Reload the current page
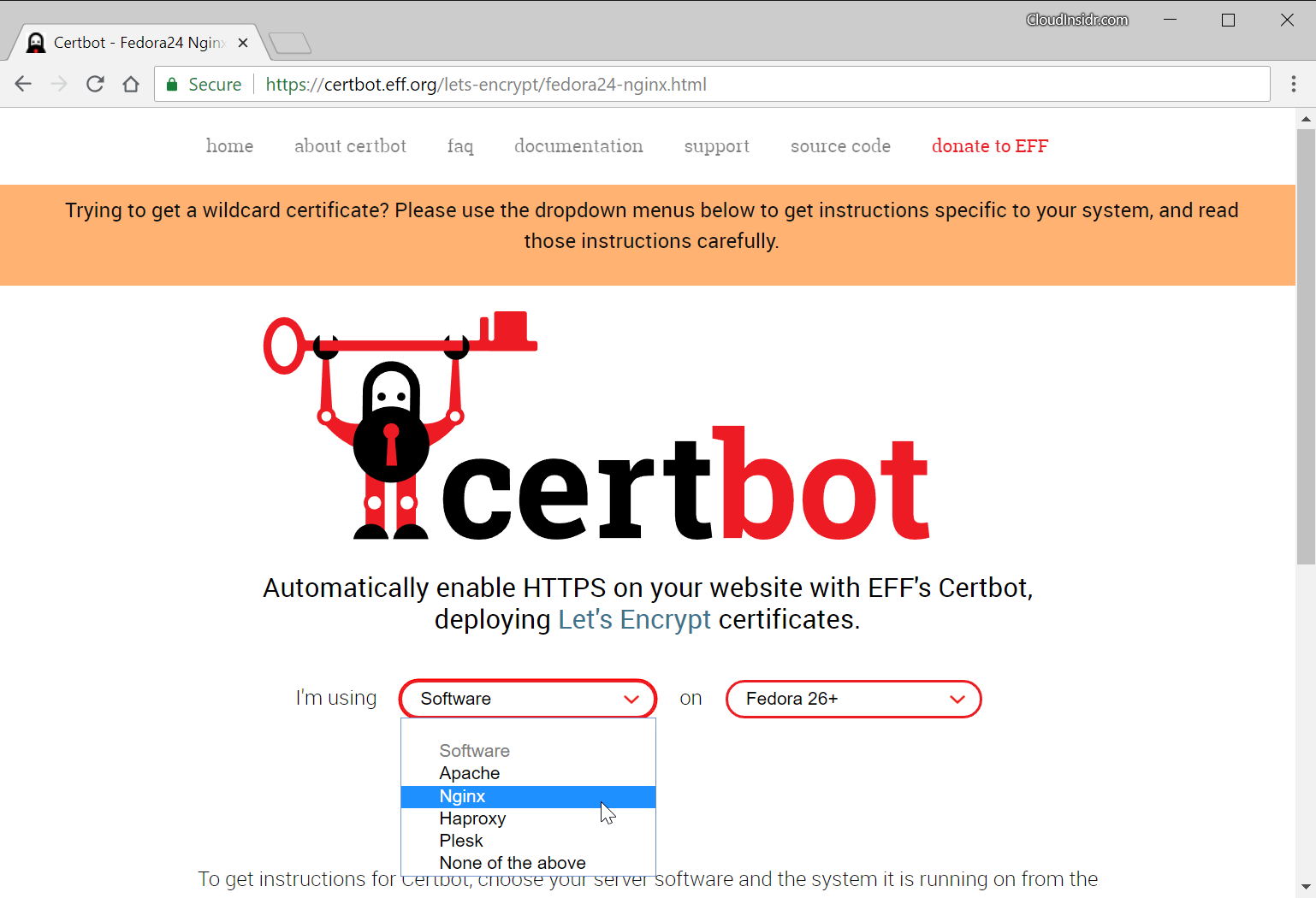 point(95,84)
